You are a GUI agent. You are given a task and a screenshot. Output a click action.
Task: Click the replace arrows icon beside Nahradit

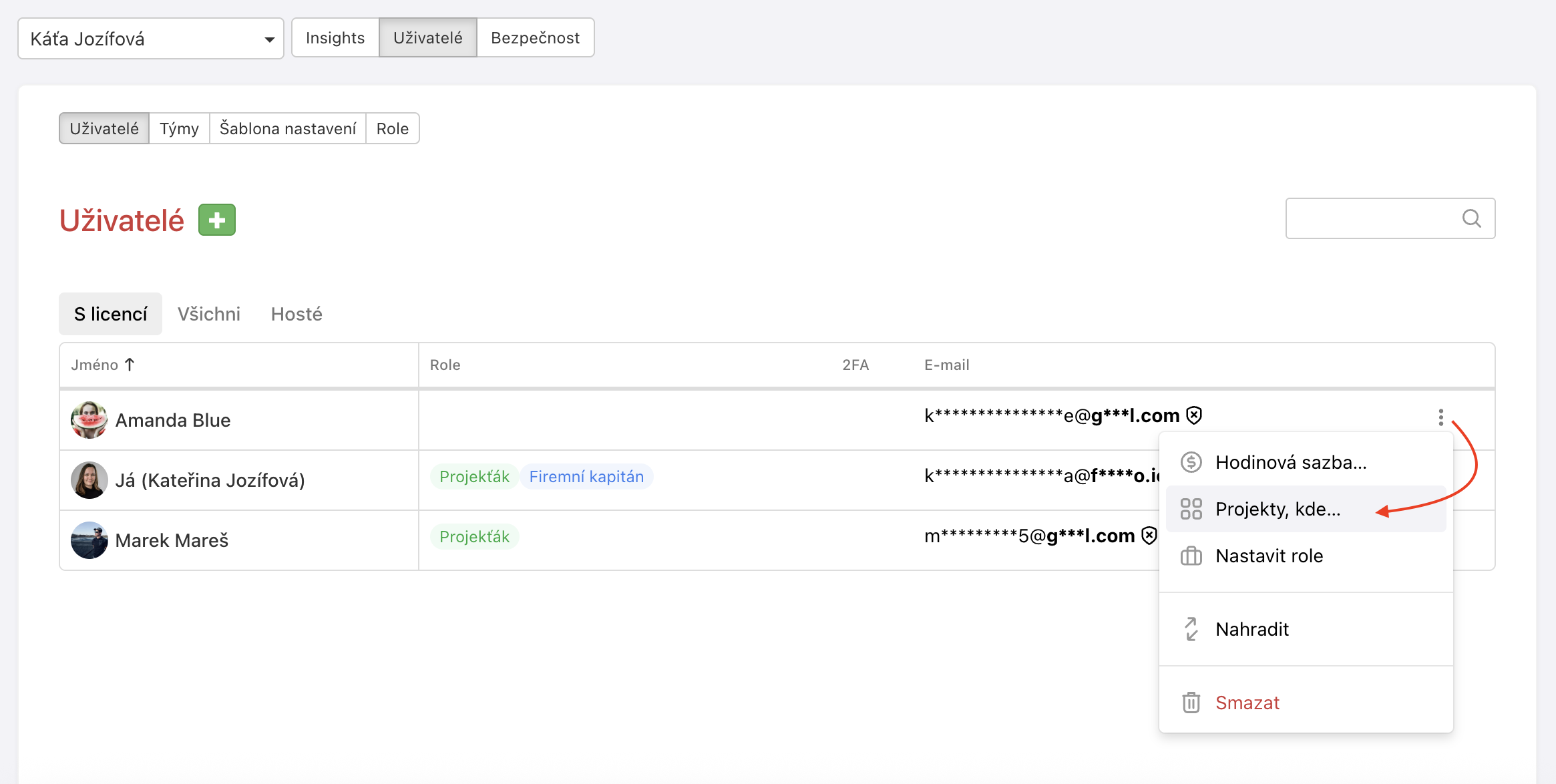(x=1191, y=629)
